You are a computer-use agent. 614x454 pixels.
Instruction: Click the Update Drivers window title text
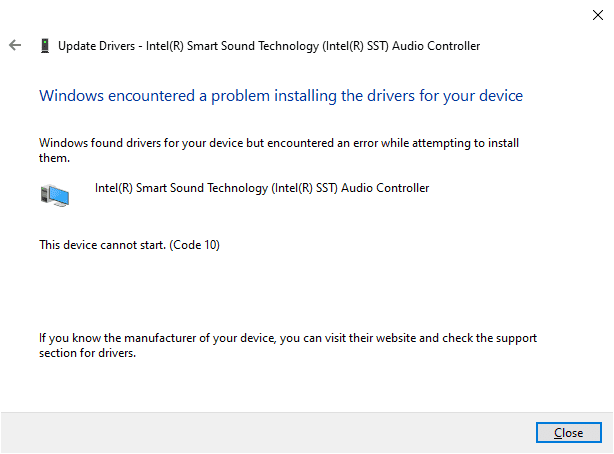point(268,46)
